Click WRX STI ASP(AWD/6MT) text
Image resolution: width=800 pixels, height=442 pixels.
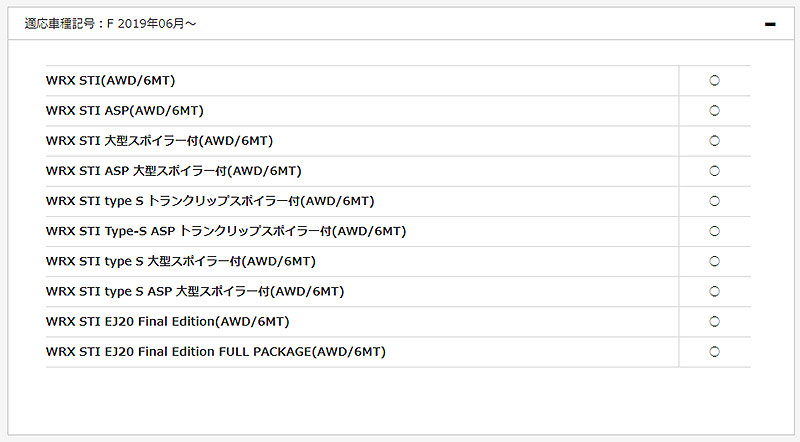[125, 111]
